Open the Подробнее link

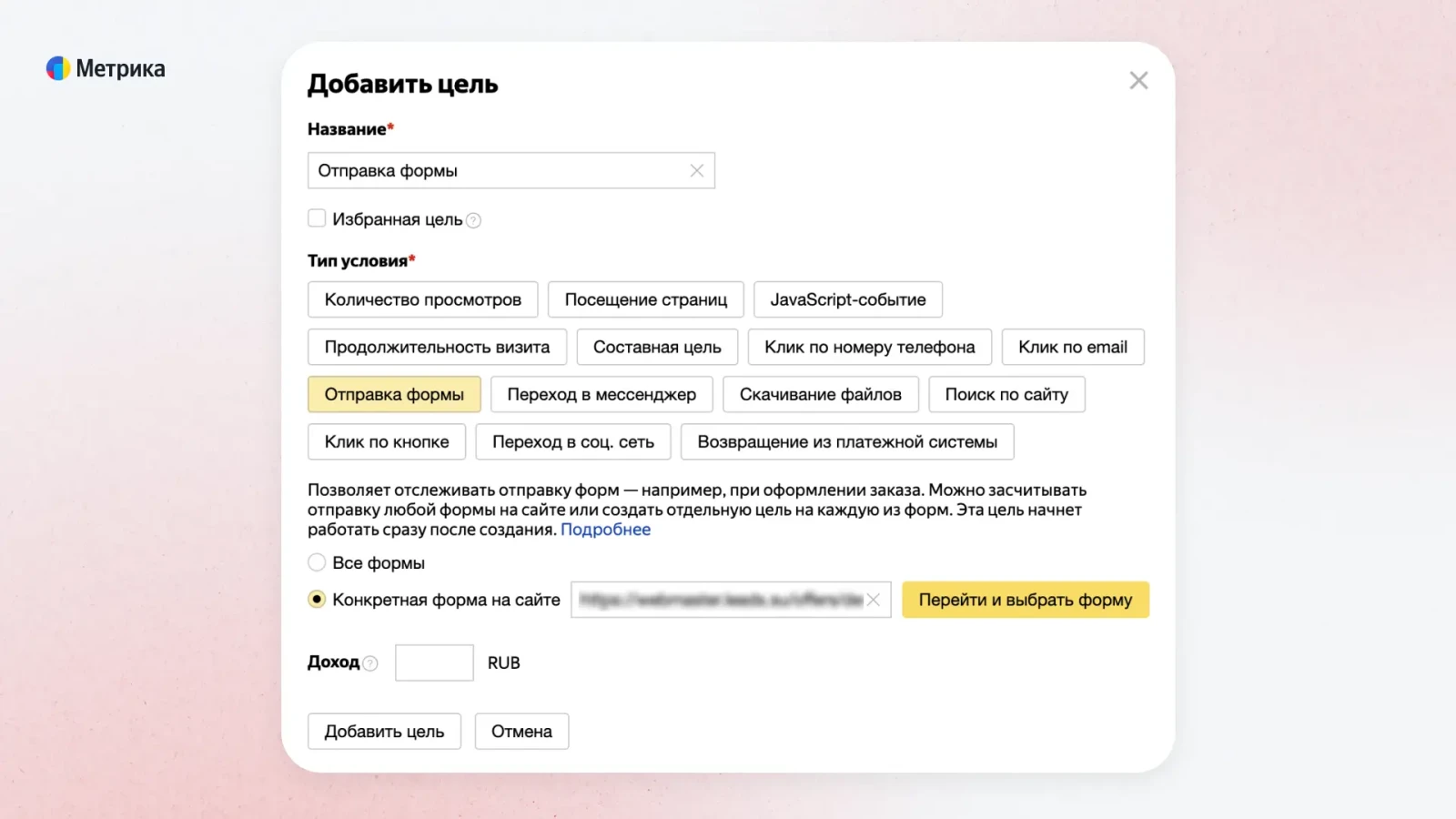605,530
